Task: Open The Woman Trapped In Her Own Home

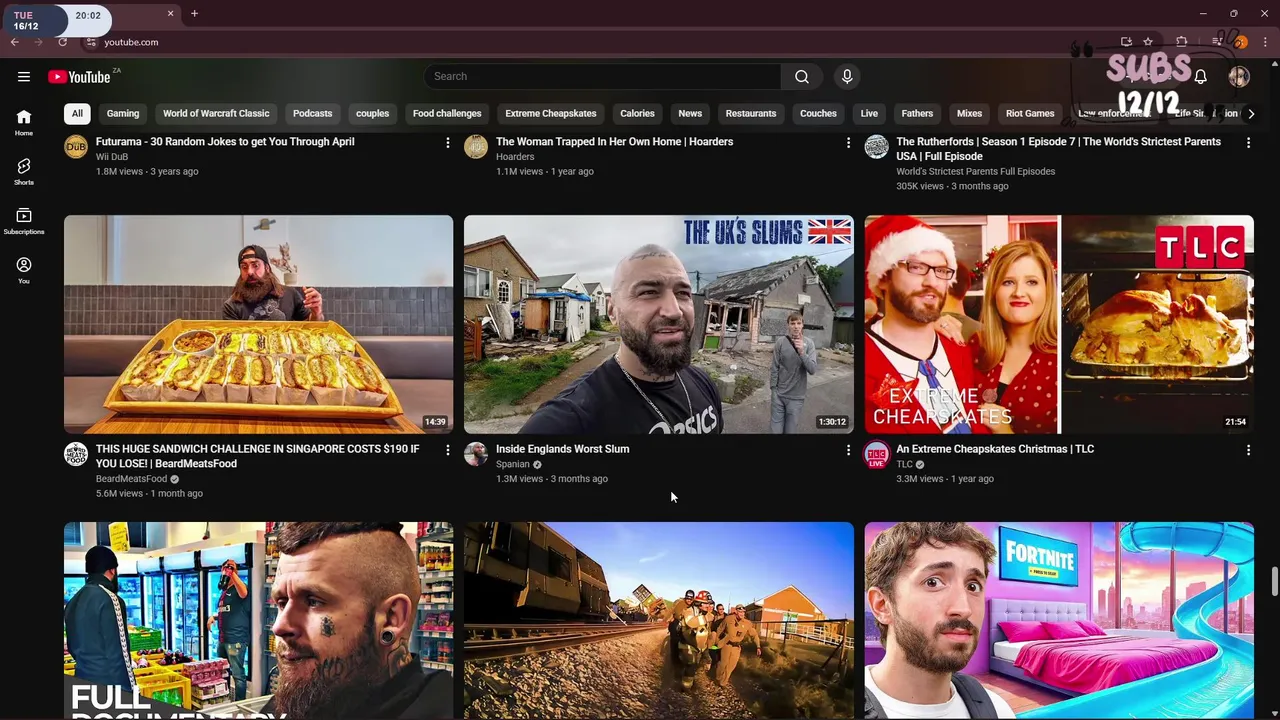Action: coord(614,142)
